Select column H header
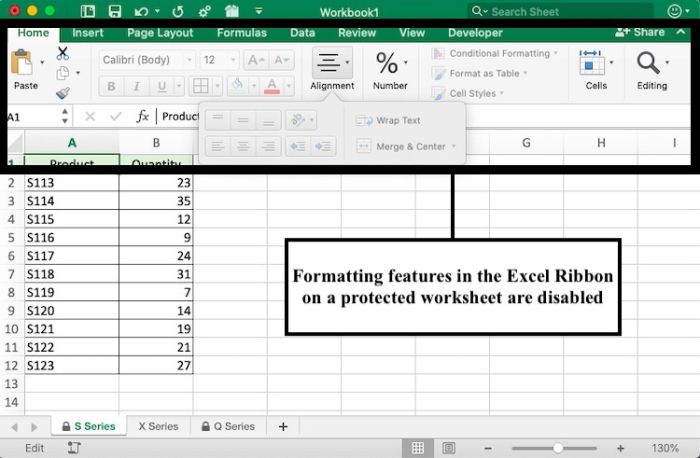The width and height of the screenshot is (700, 458). click(601, 143)
